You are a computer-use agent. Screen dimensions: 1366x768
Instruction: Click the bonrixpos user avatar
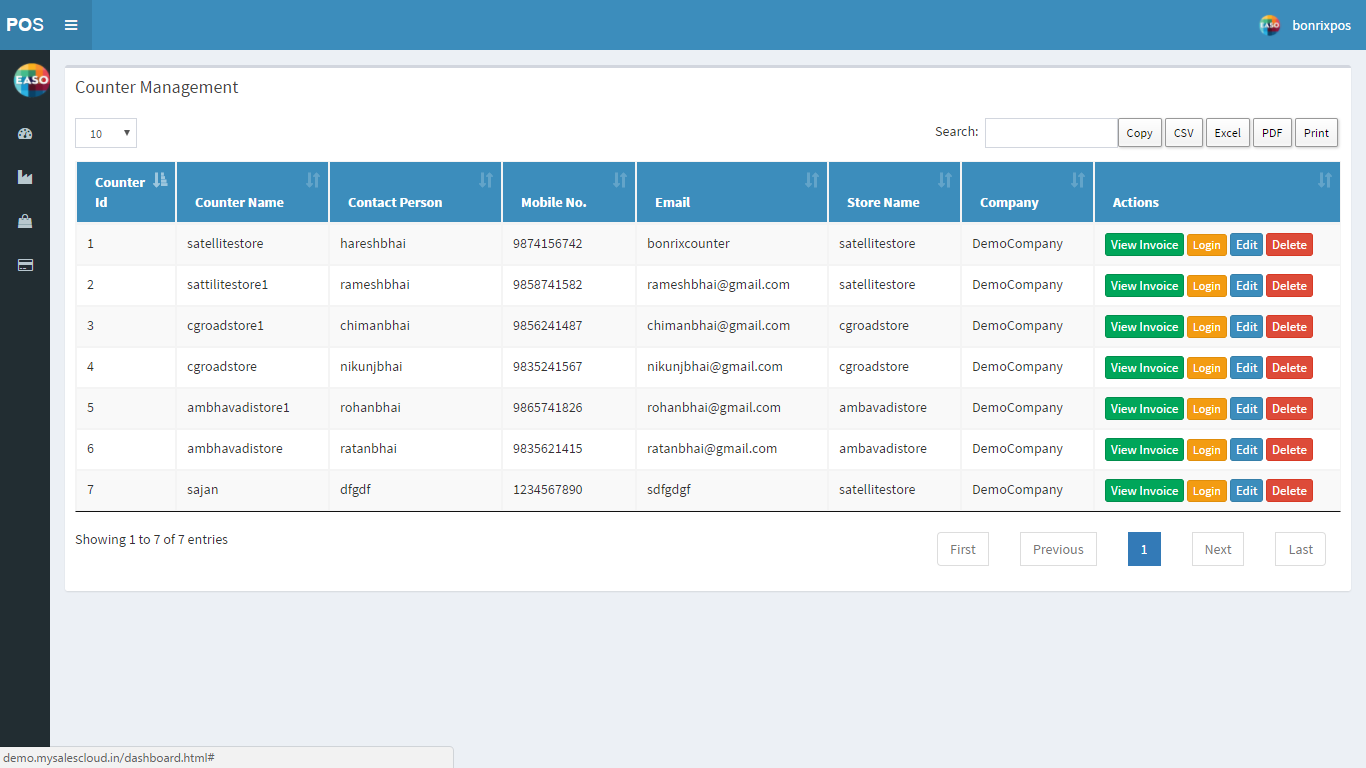coord(1269,25)
